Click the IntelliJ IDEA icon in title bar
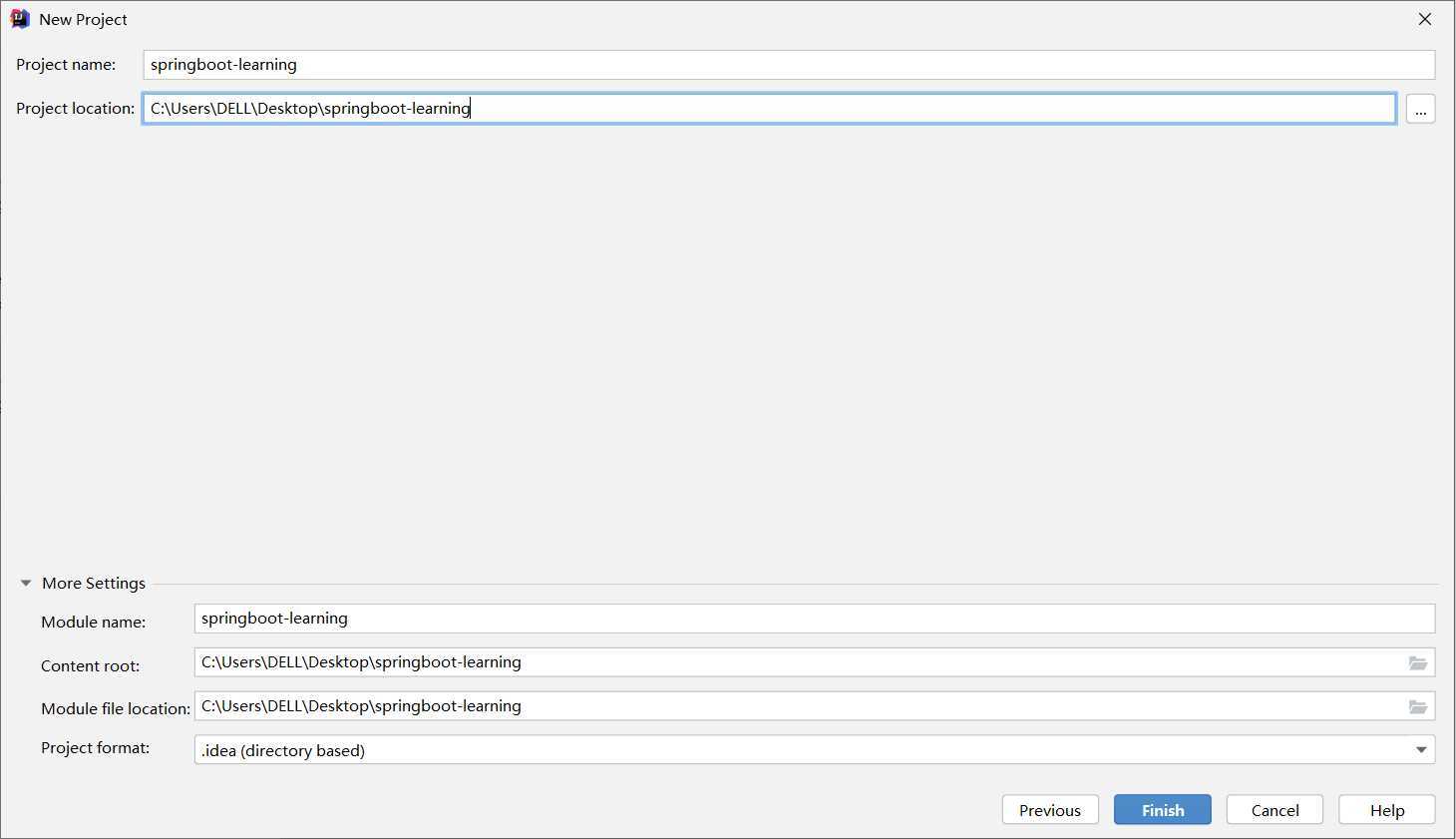Viewport: 1456px width, 839px height. 20,19
